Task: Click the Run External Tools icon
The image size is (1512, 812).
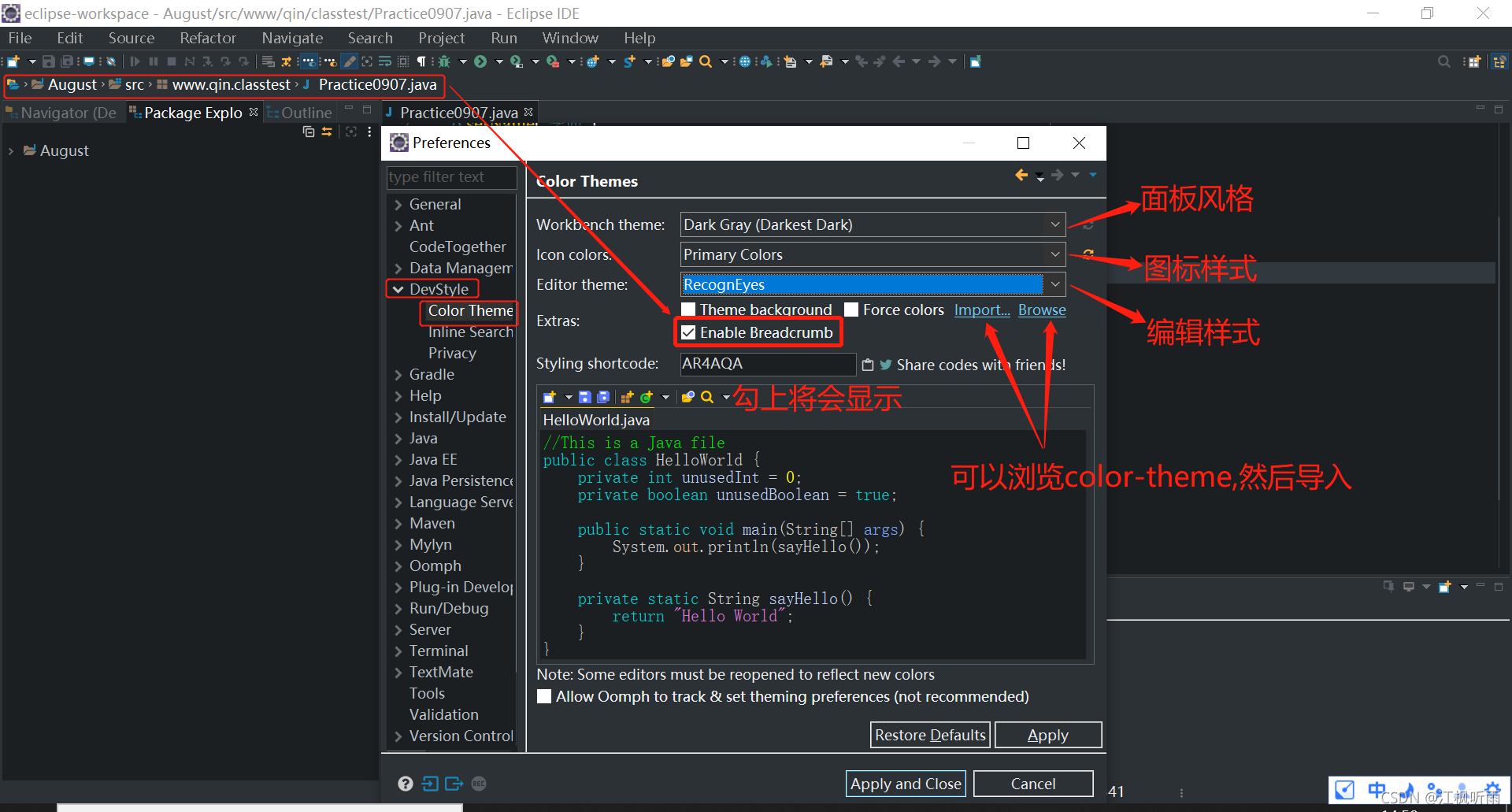Action: pyautogui.click(x=553, y=61)
